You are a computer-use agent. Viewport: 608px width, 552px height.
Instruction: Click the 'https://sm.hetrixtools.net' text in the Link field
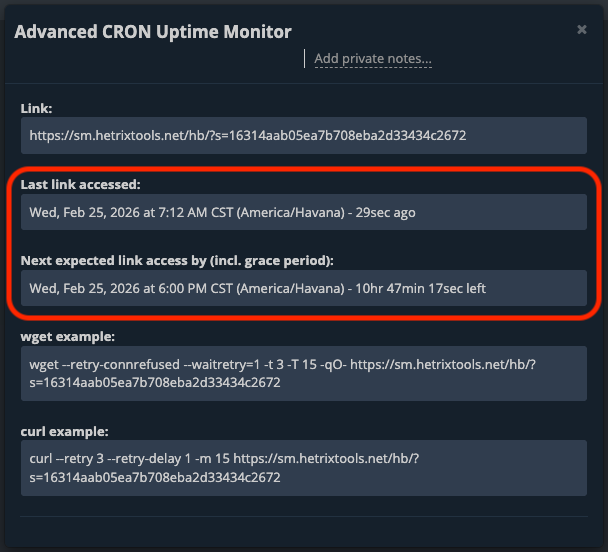pos(104,135)
